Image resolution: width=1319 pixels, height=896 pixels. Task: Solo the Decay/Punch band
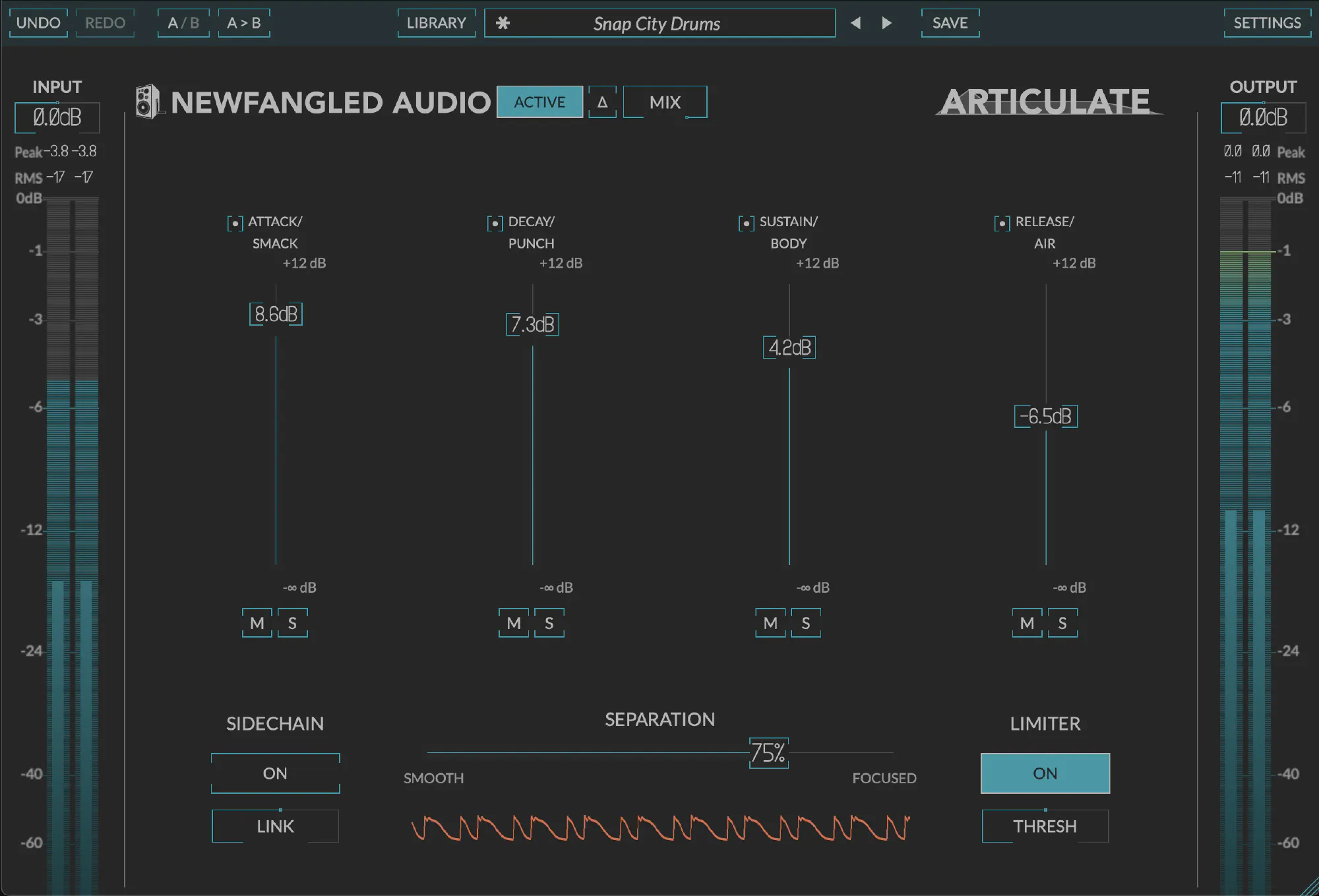point(549,623)
